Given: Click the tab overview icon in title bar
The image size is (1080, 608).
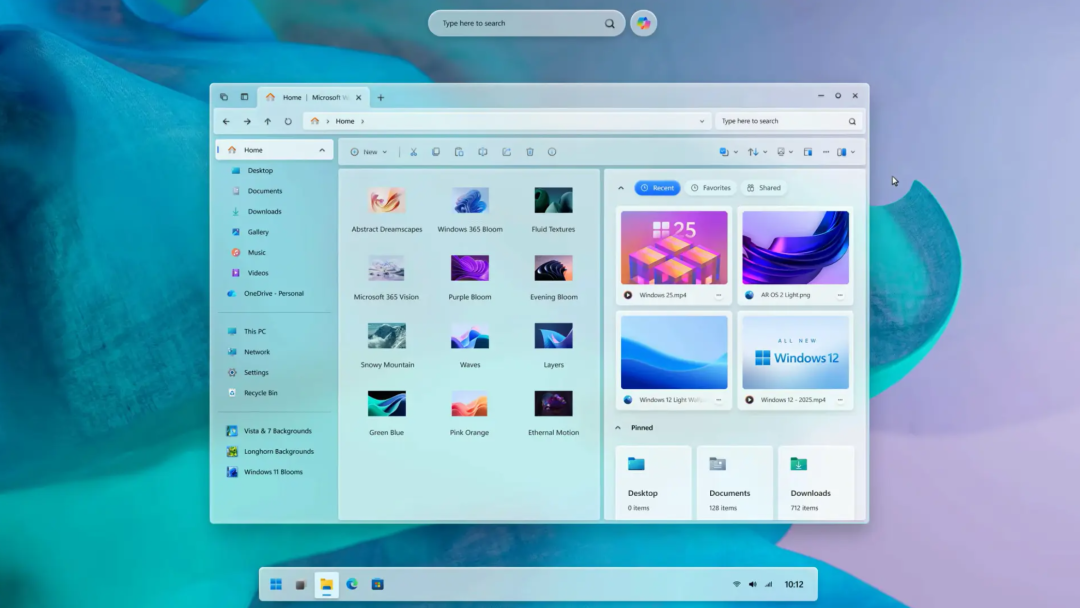Looking at the screenshot, I should pyautogui.click(x=224, y=97).
